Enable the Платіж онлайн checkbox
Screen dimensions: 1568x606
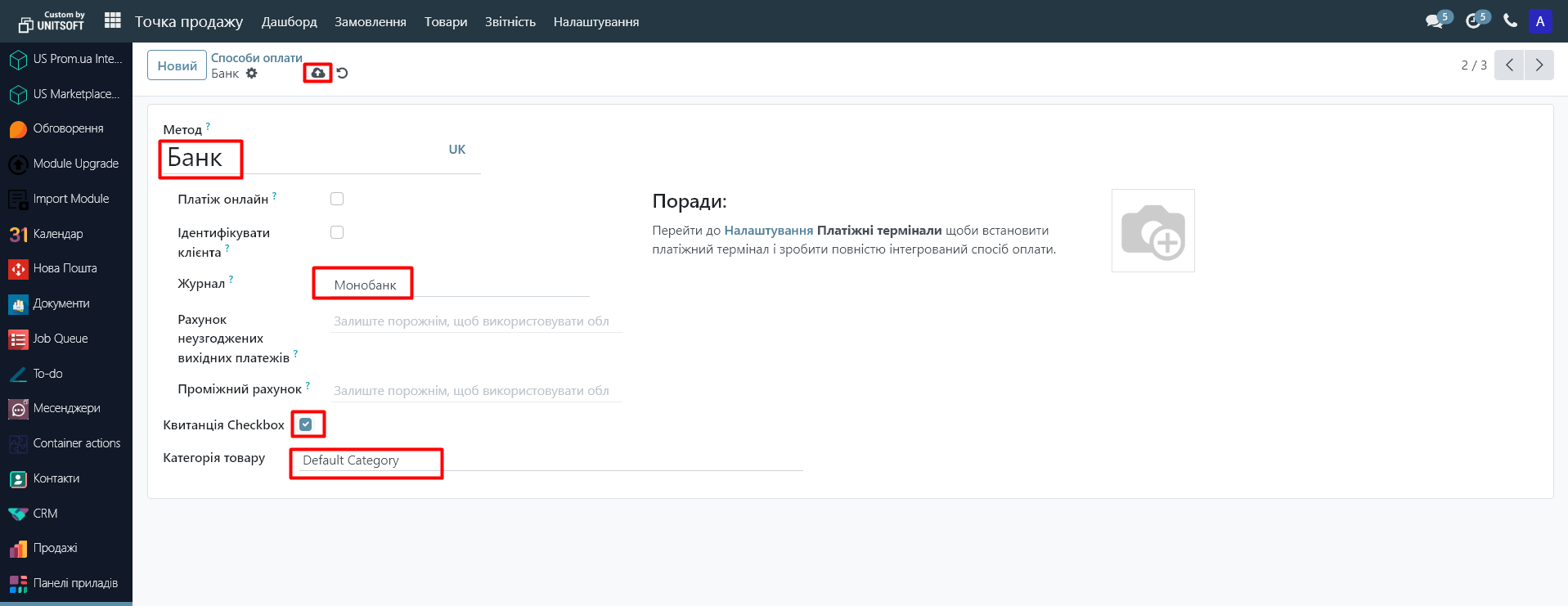click(337, 199)
